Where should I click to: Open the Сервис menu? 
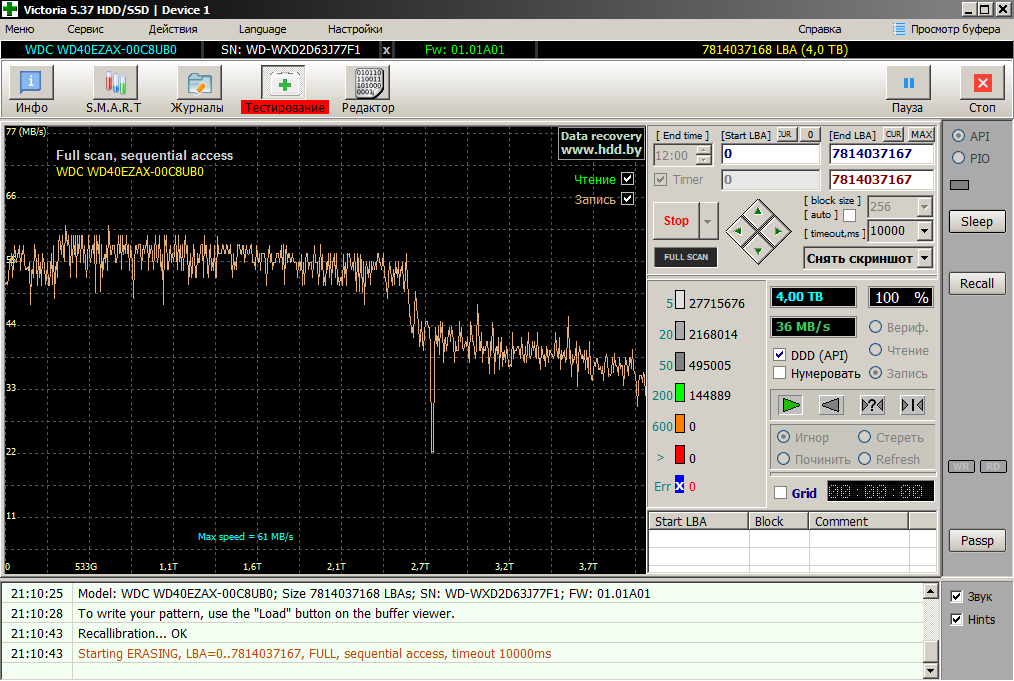click(85, 29)
